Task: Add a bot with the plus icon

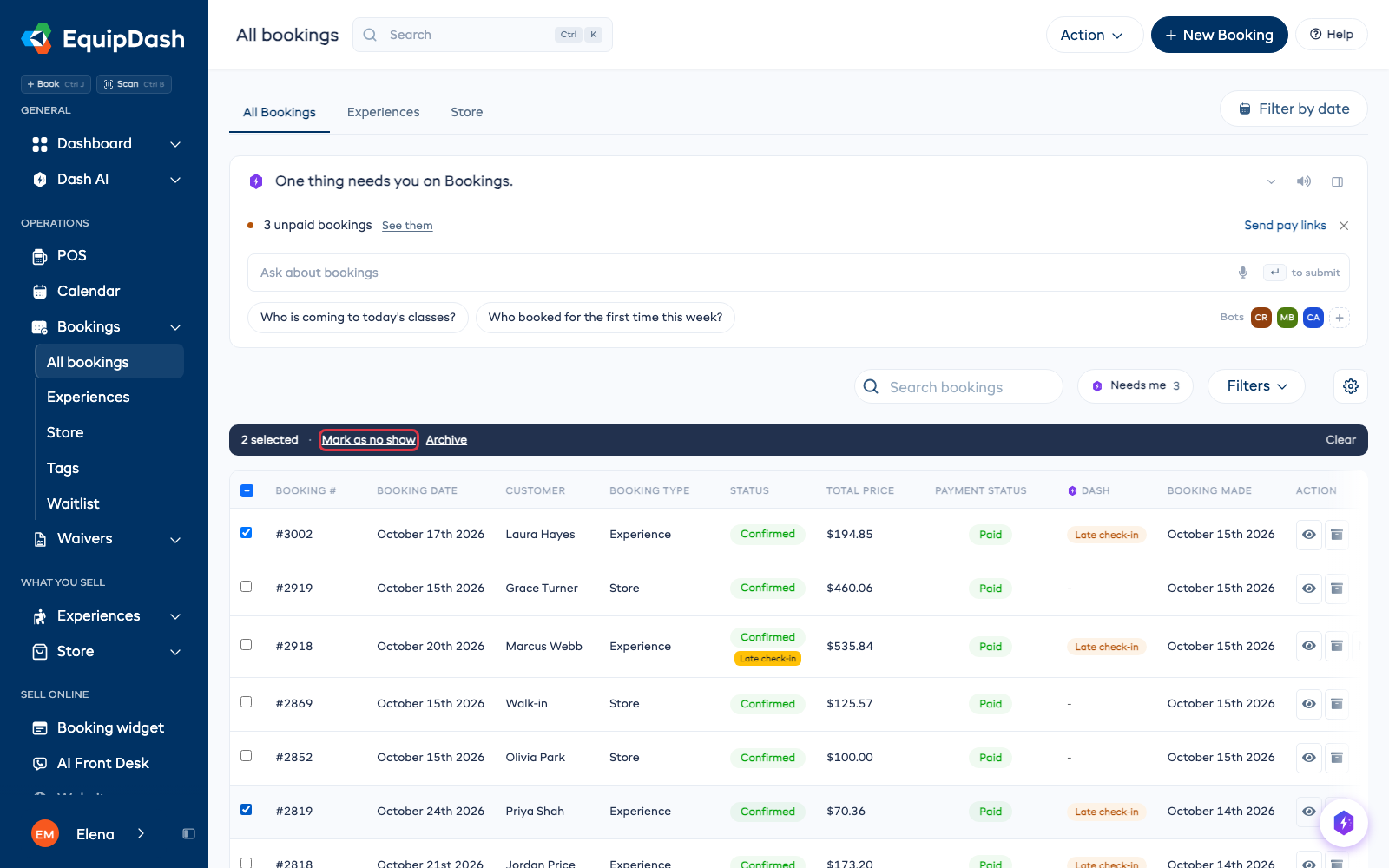Action: click(x=1340, y=318)
